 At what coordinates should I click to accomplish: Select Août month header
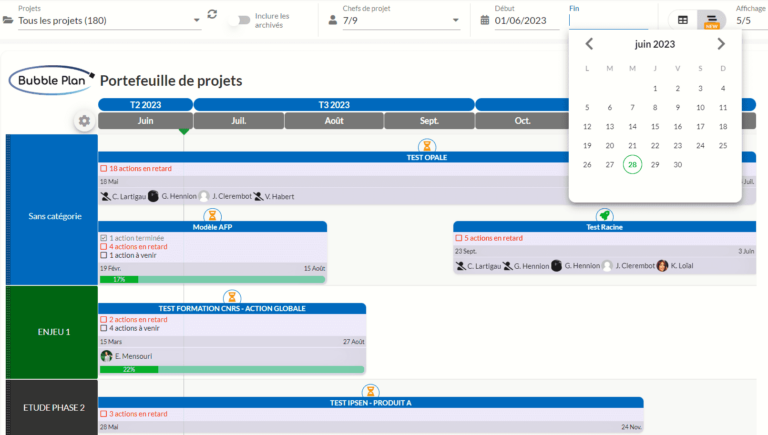[x=334, y=121]
